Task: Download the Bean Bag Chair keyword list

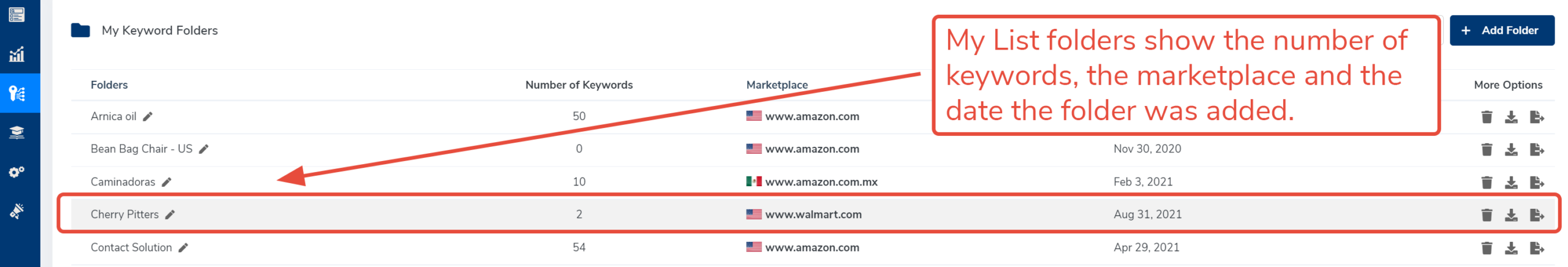Action: [1510, 149]
